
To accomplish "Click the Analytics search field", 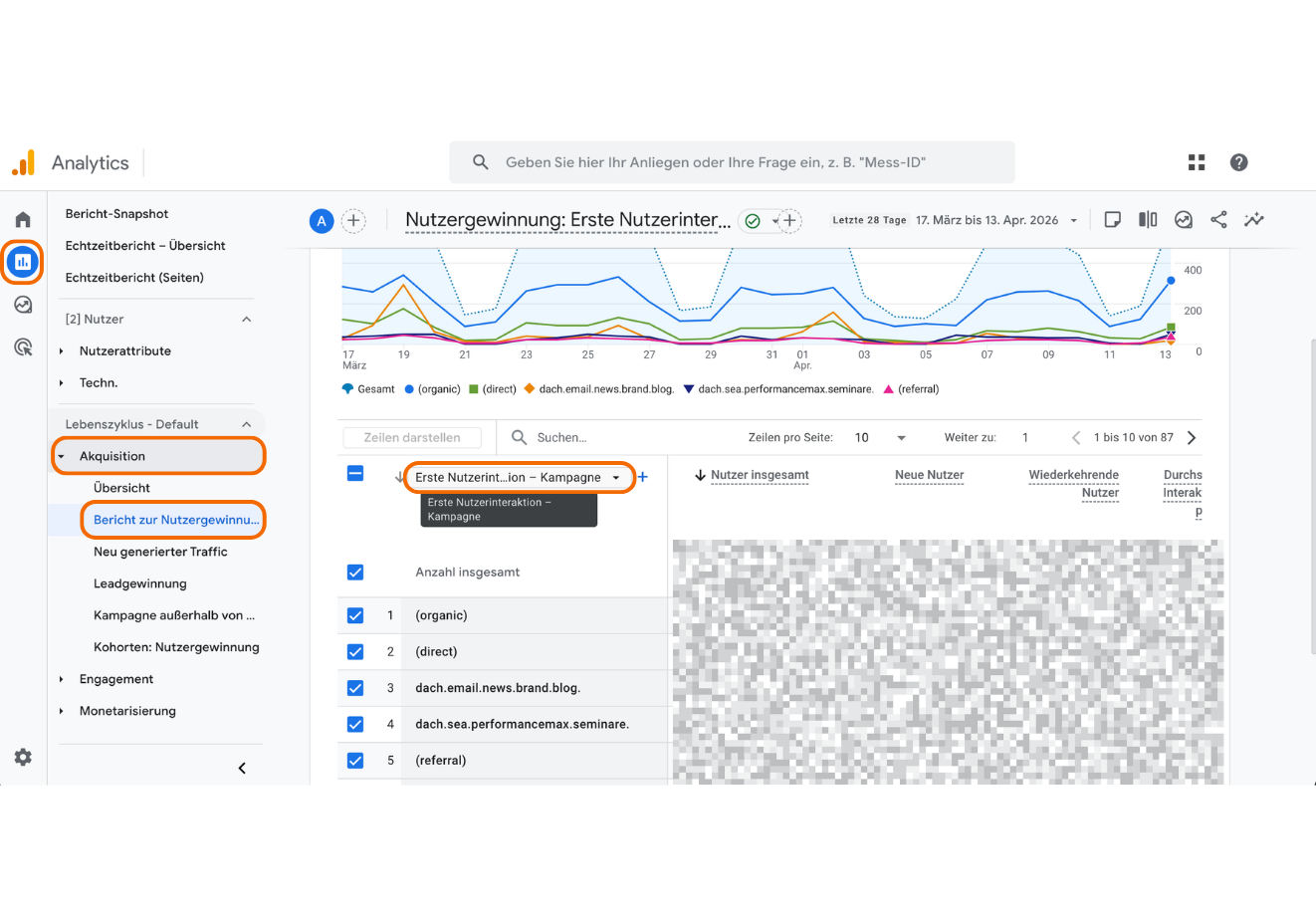I will (732, 162).
